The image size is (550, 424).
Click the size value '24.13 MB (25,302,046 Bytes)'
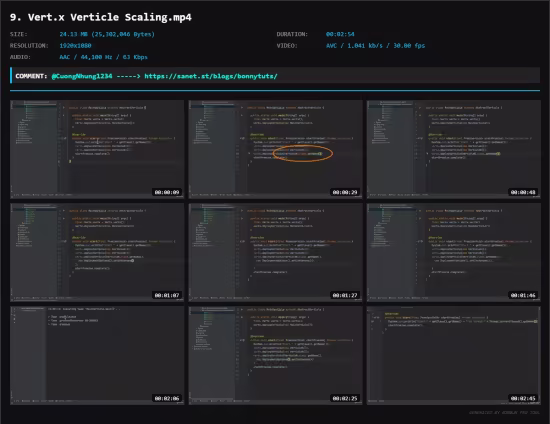point(107,34)
